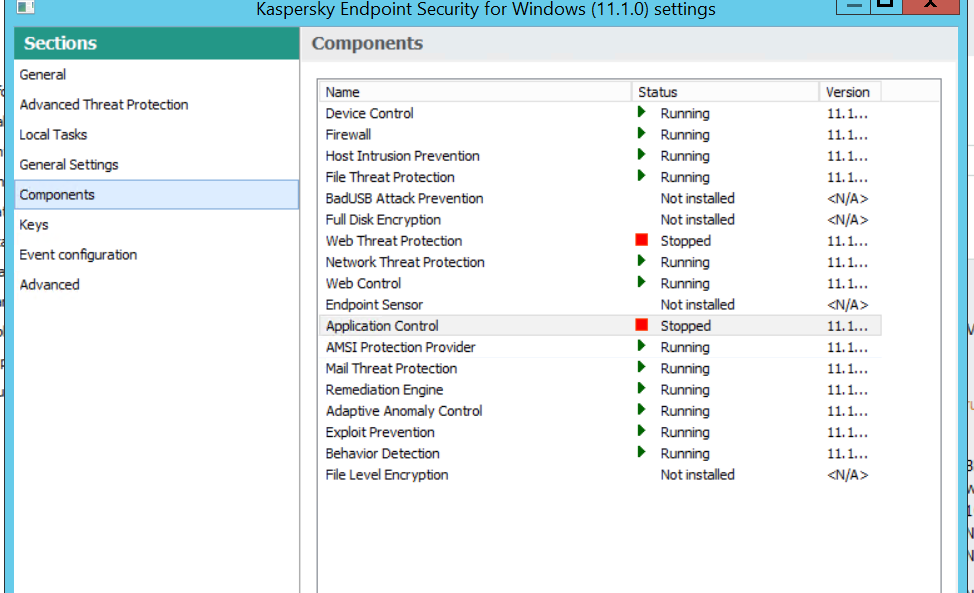The height and width of the screenshot is (593, 974).
Task: Click Behavior Detection green status icon
Action: [642, 453]
